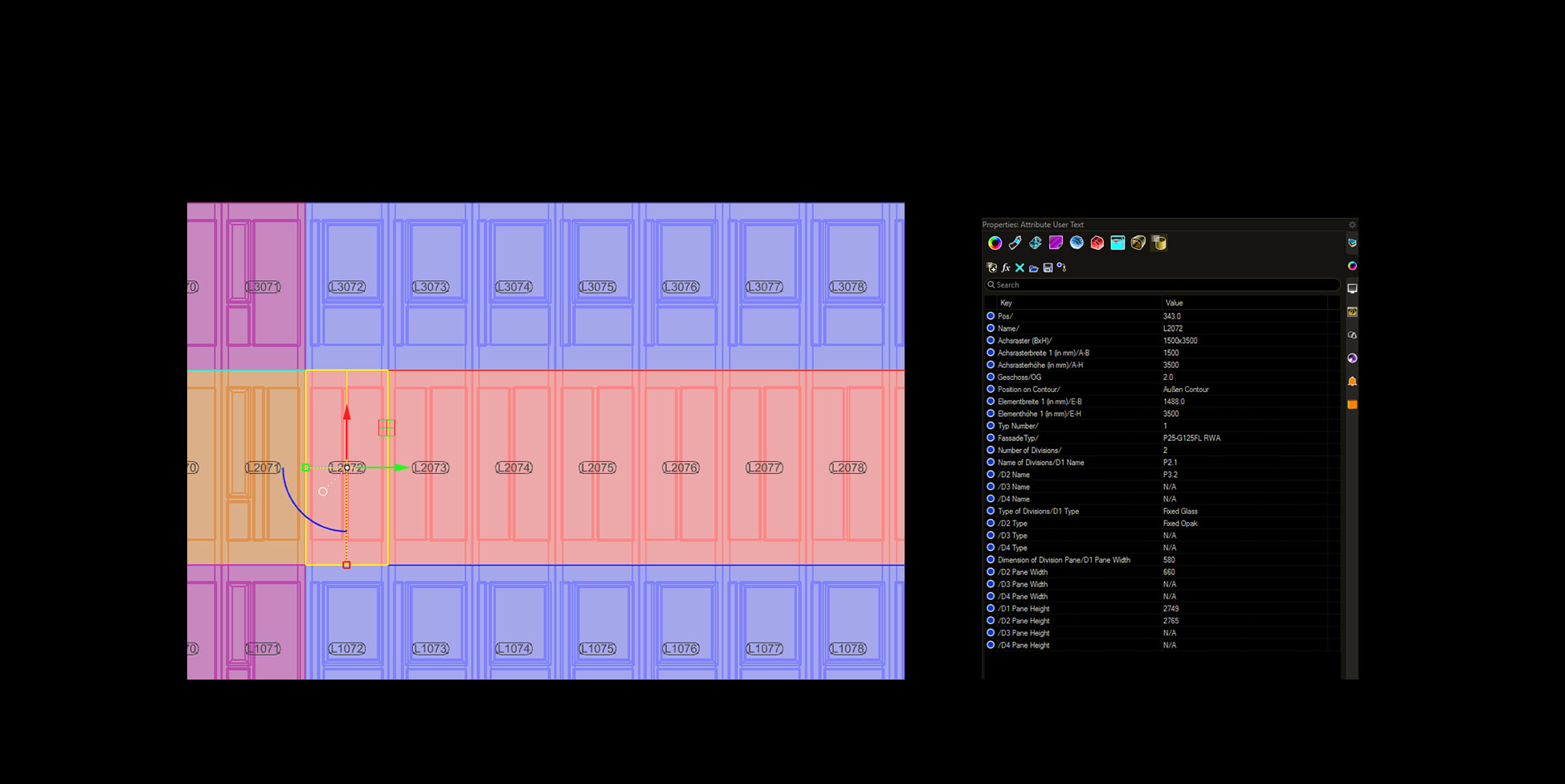Open the Properties panel gear options
This screenshot has width=1565, height=784.
tap(1352, 225)
